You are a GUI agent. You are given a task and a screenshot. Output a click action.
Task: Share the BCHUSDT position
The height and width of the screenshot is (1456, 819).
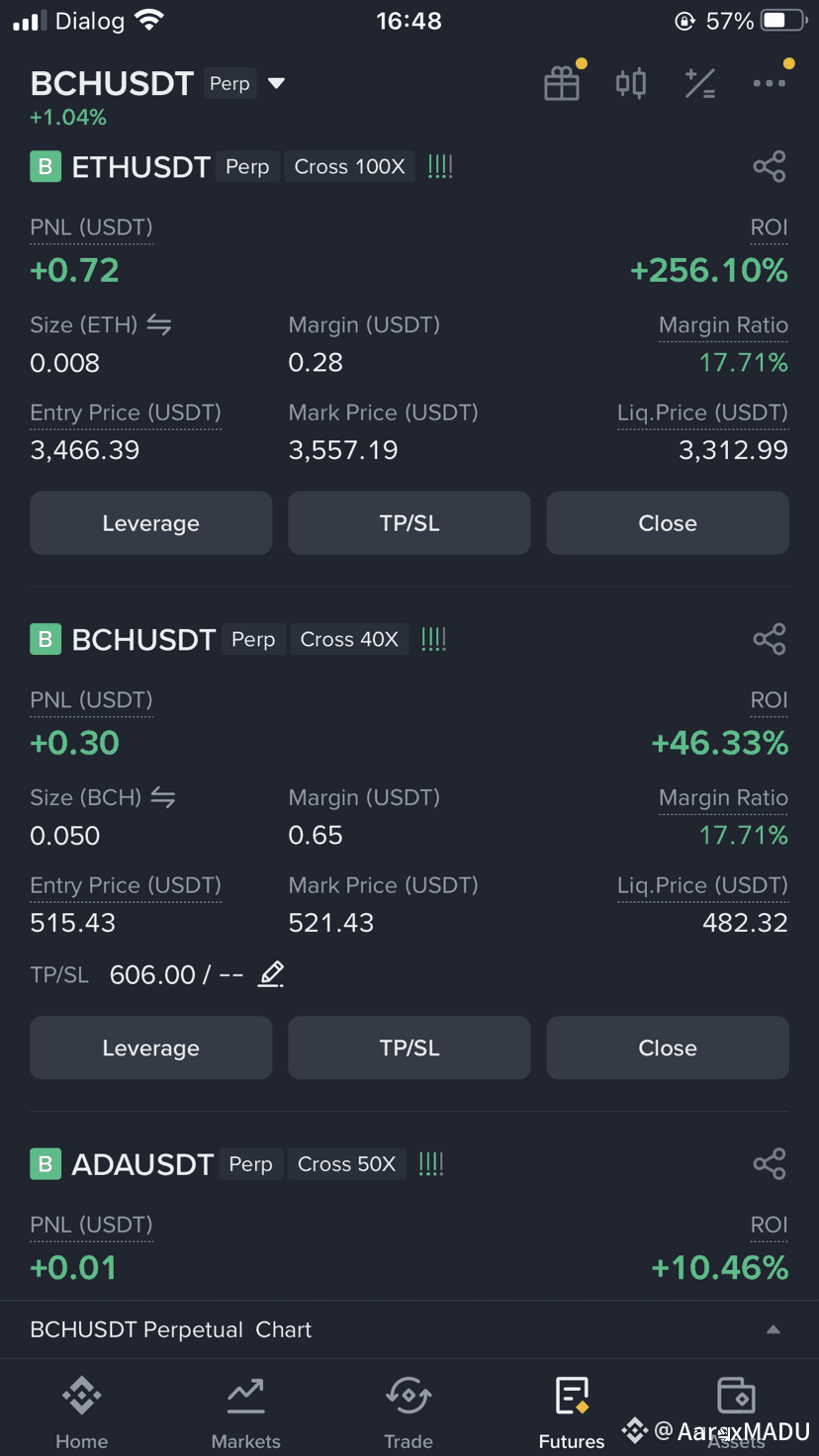(x=770, y=639)
